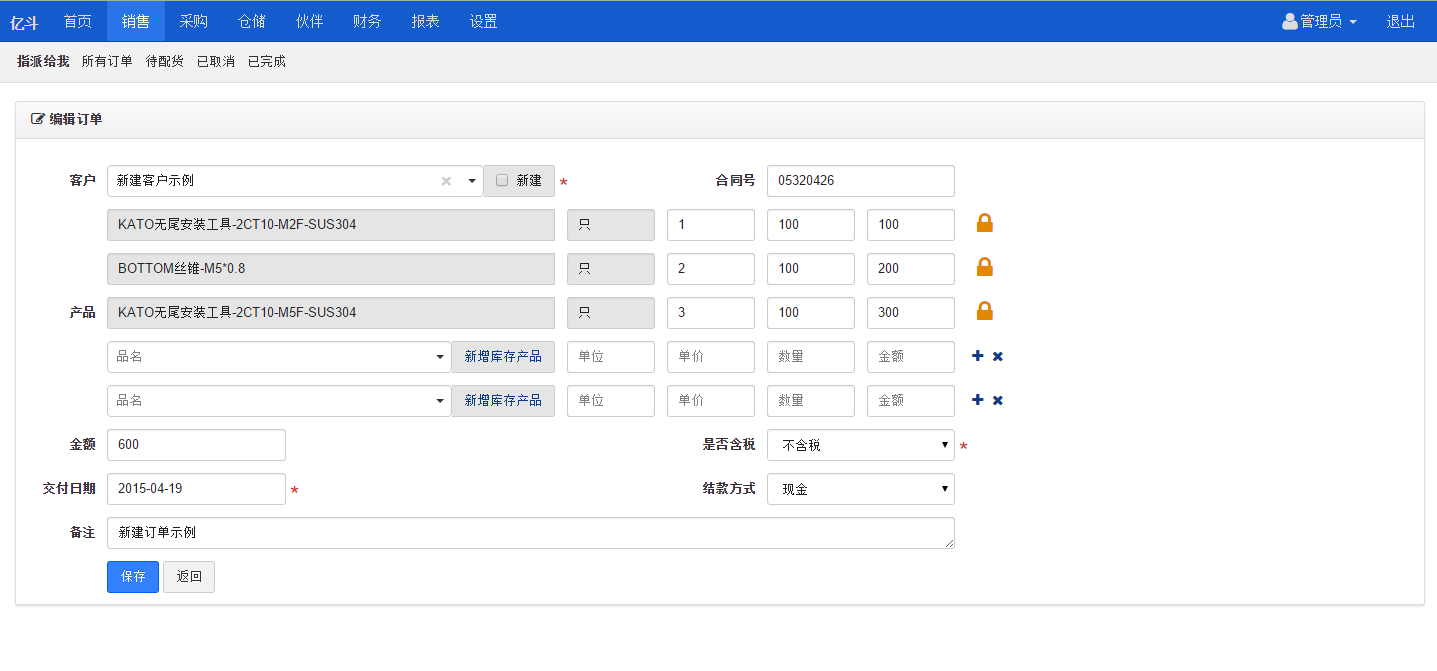Toggle the 新建 customer checkbox
The height and width of the screenshot is (671, 1437).
click(x=502, y=181)
